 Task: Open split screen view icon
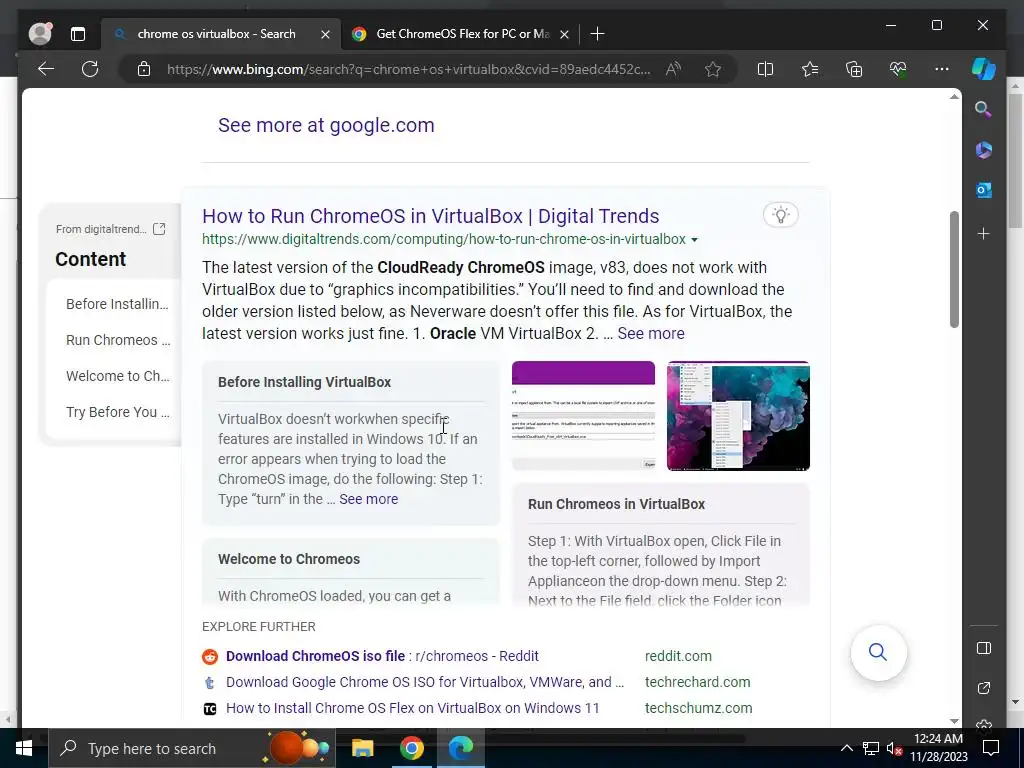pyautogui.click(x=765, y=69)
